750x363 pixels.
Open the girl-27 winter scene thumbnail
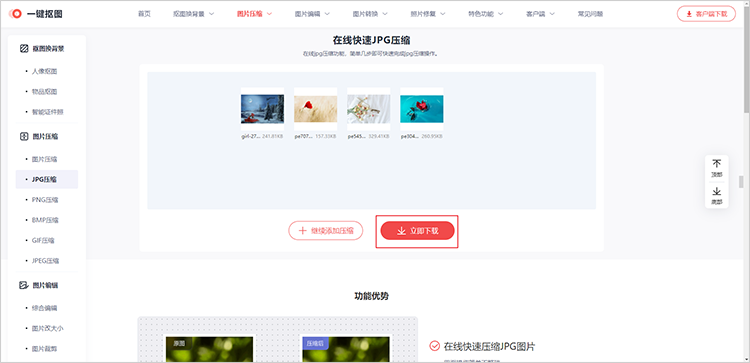click(x=263, y=109)
